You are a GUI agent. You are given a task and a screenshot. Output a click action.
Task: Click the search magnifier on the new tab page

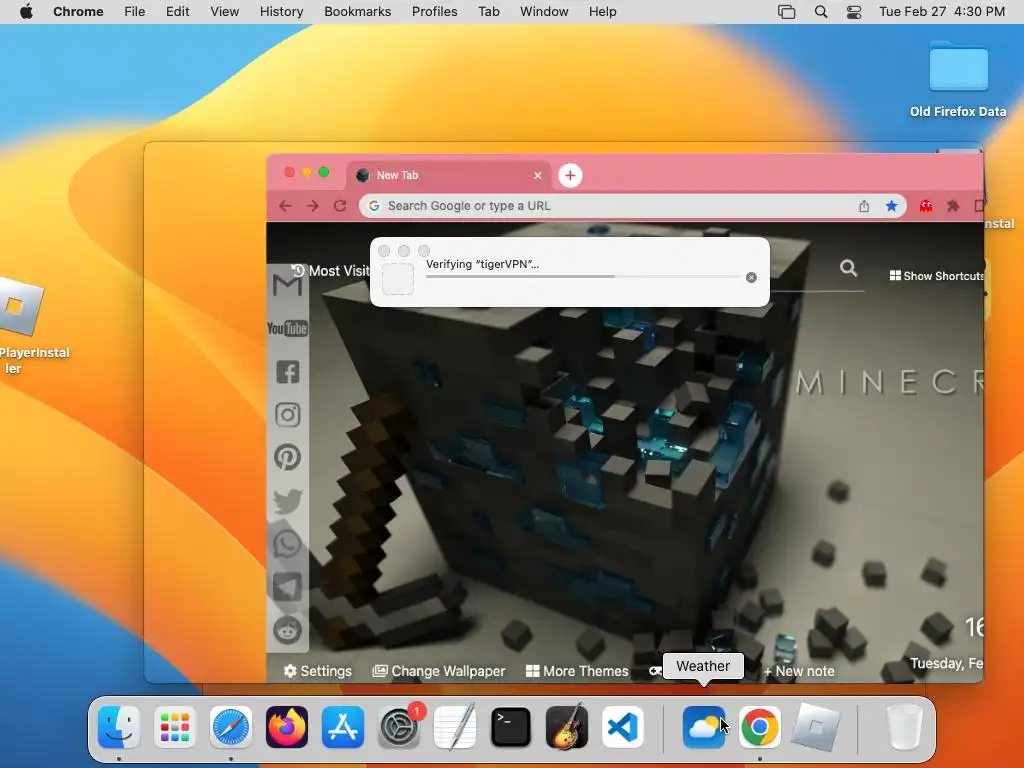[848, 268]
